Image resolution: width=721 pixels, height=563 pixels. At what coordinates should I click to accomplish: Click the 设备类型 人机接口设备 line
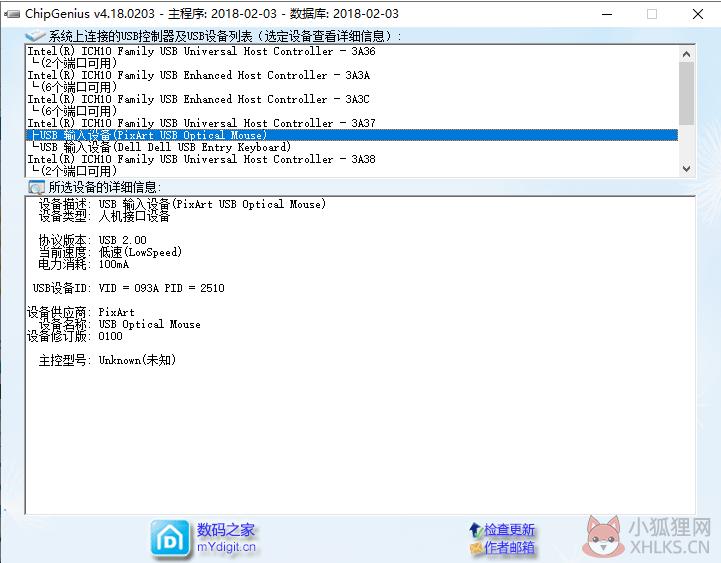pyautogui.click(x=104, y=216)
